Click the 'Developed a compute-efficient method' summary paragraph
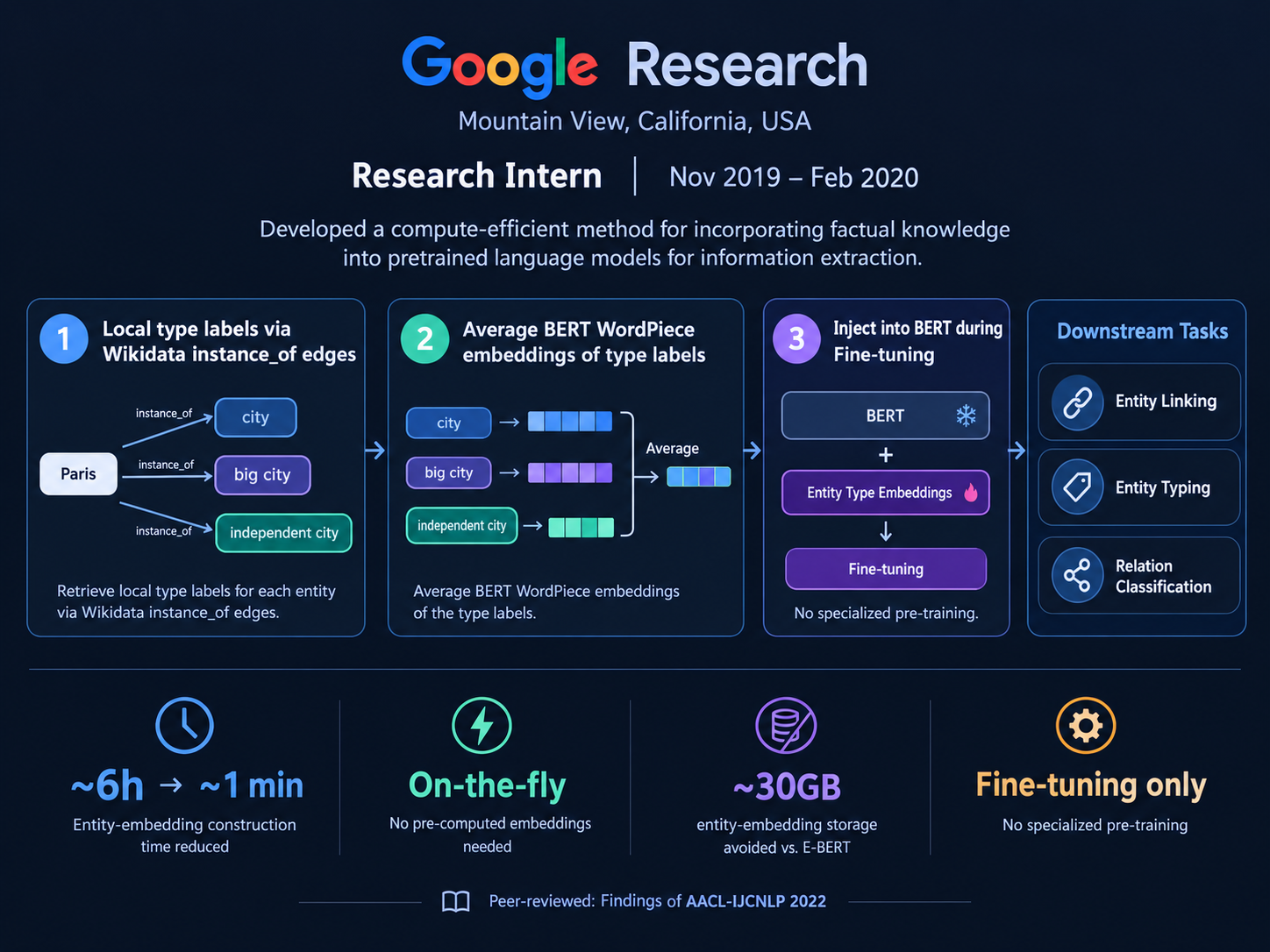 634,243
